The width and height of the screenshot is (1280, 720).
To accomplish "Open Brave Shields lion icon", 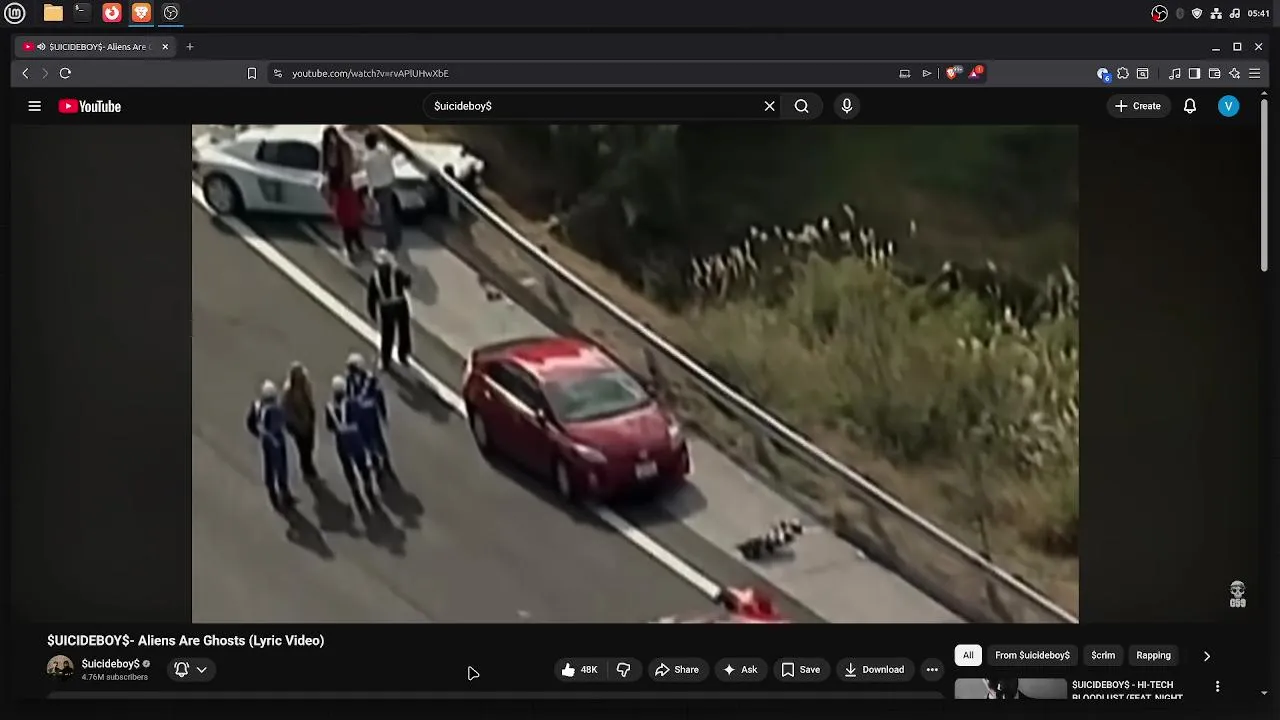I will (x=953, y=73).
